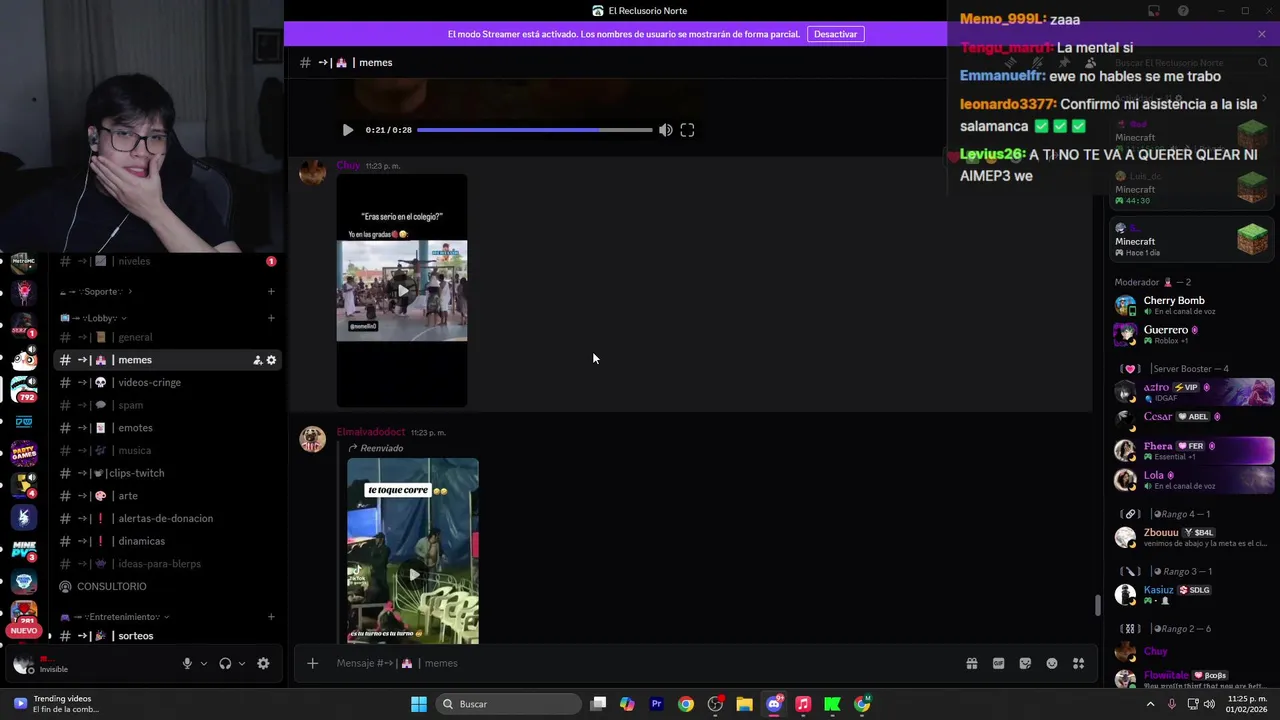Open headphone output options chevron
1280x720 pixels.
coord(241,663)
